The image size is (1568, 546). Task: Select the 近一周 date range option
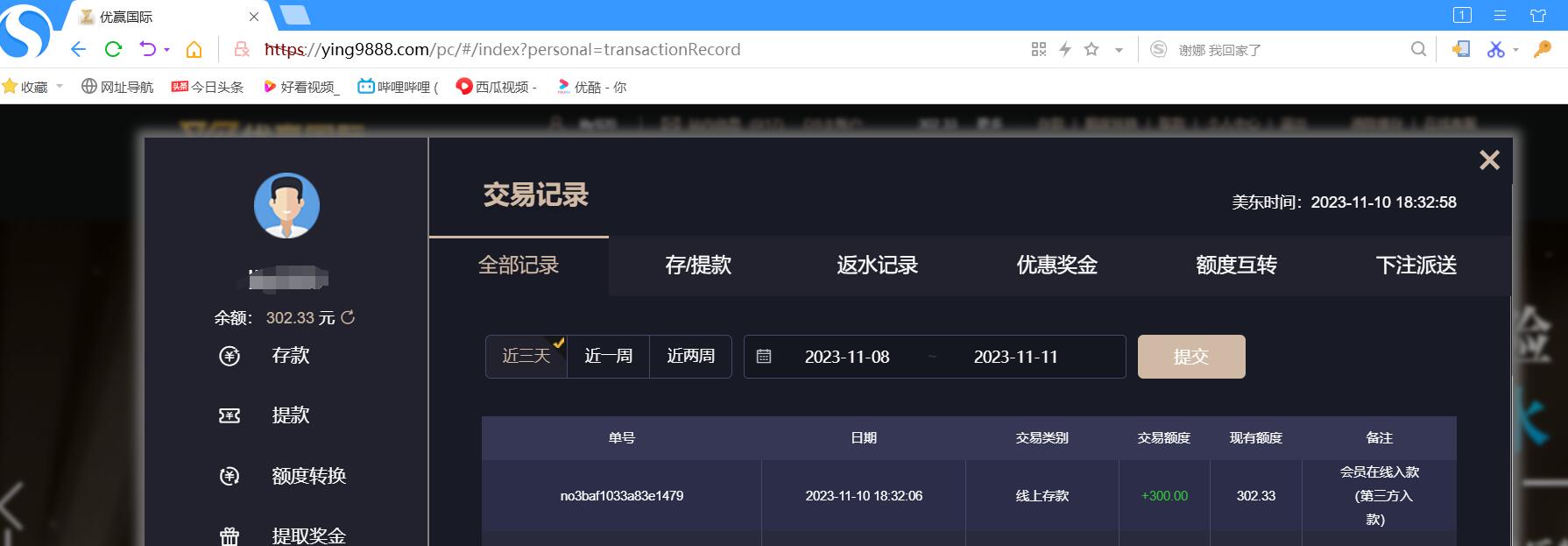609,356
